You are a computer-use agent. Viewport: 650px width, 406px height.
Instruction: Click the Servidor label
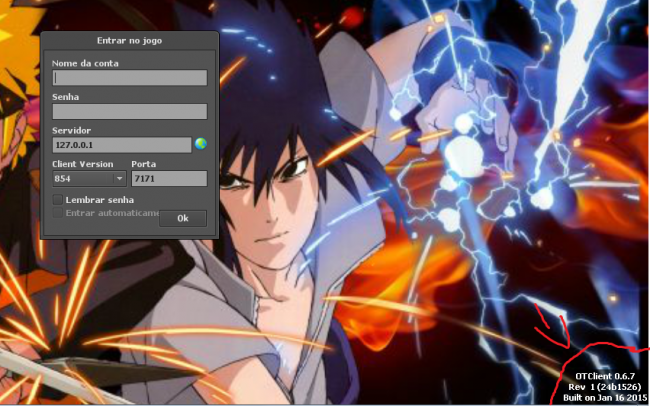tap(72, 131)
